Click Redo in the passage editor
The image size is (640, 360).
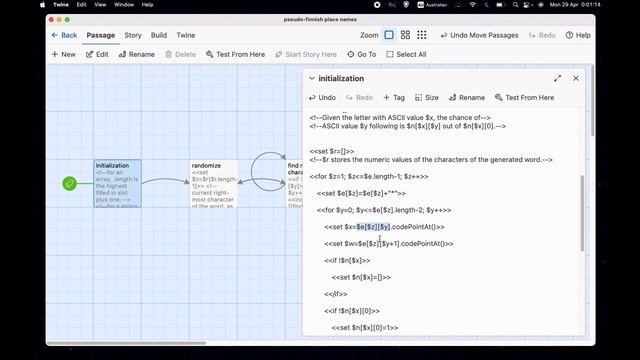click(x=359, y=98)
